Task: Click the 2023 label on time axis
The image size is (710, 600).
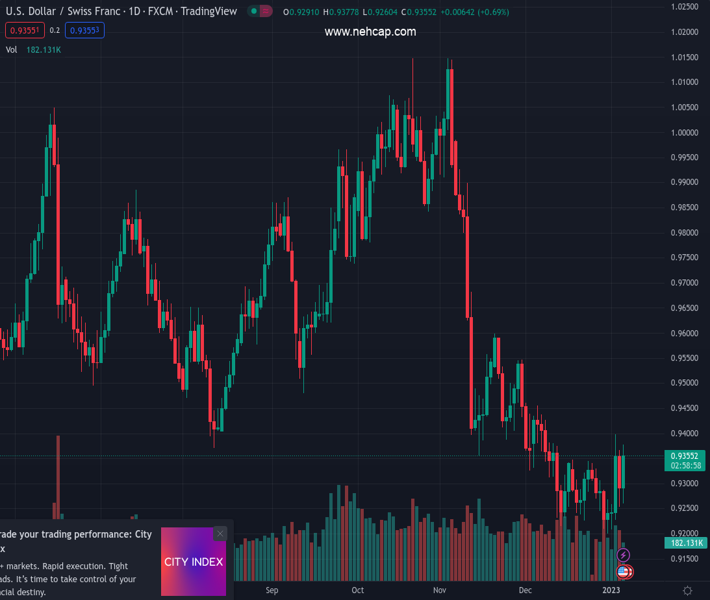Action: pos(610,591)
